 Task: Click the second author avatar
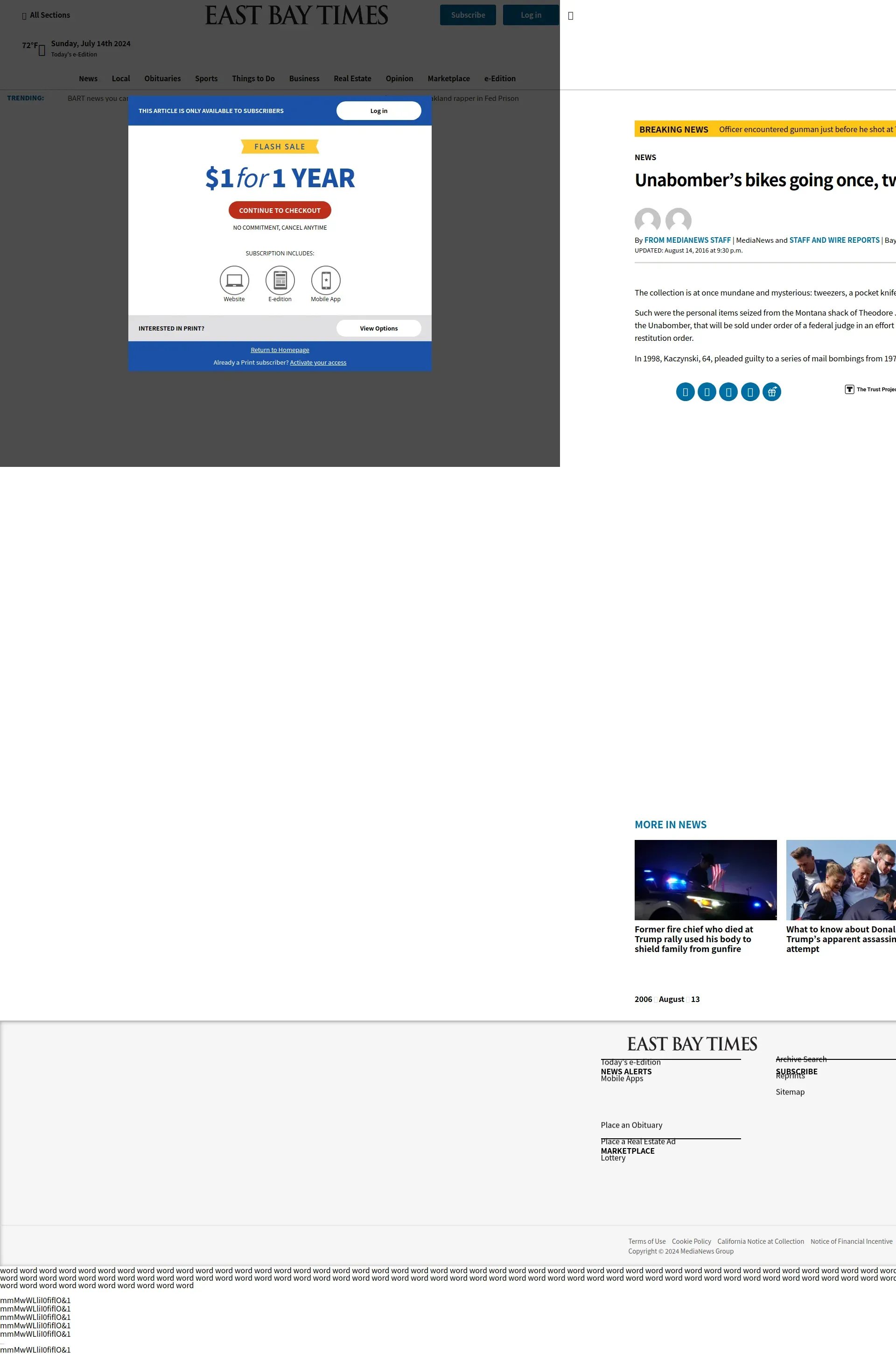tap(678, 220)
